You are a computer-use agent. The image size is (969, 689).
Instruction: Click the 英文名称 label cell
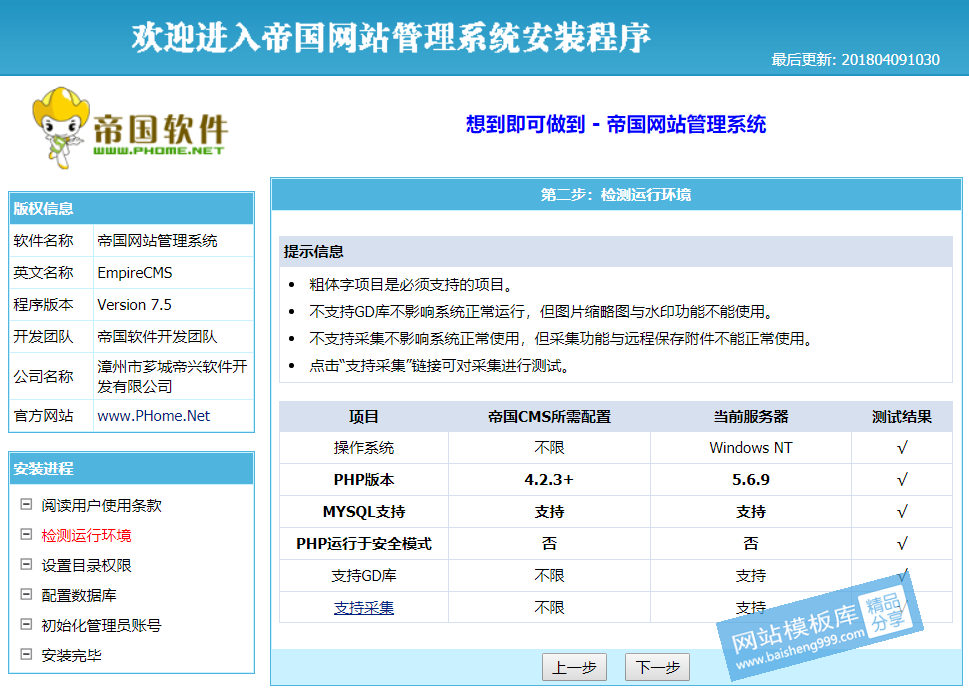pos(51,273)
